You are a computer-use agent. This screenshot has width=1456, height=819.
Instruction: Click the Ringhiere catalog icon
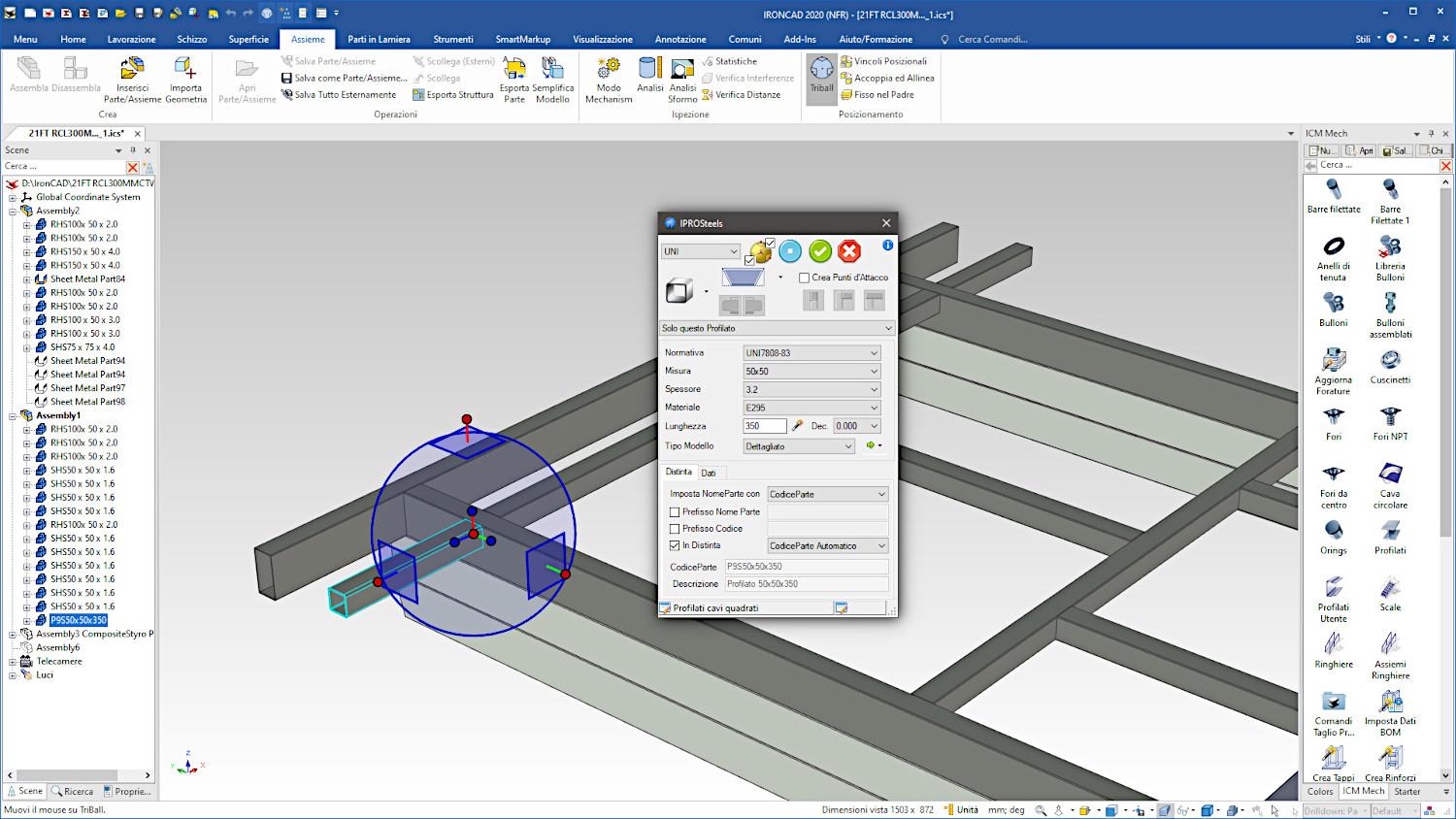[1333, 650]
